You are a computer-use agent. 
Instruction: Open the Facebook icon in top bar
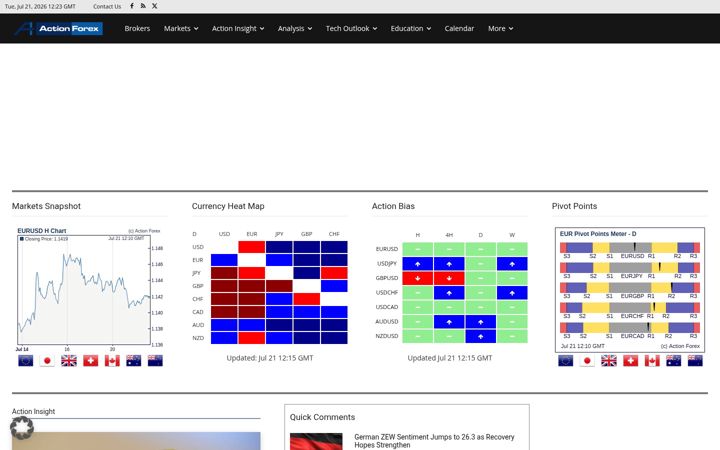(132, 6)
